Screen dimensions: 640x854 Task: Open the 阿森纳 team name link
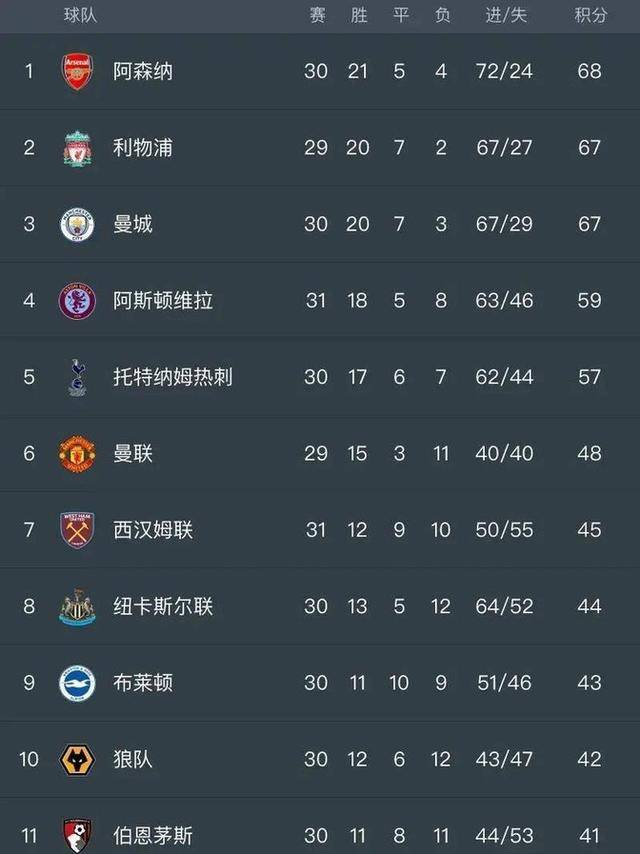pyautogui.click(x=143, y=72)
